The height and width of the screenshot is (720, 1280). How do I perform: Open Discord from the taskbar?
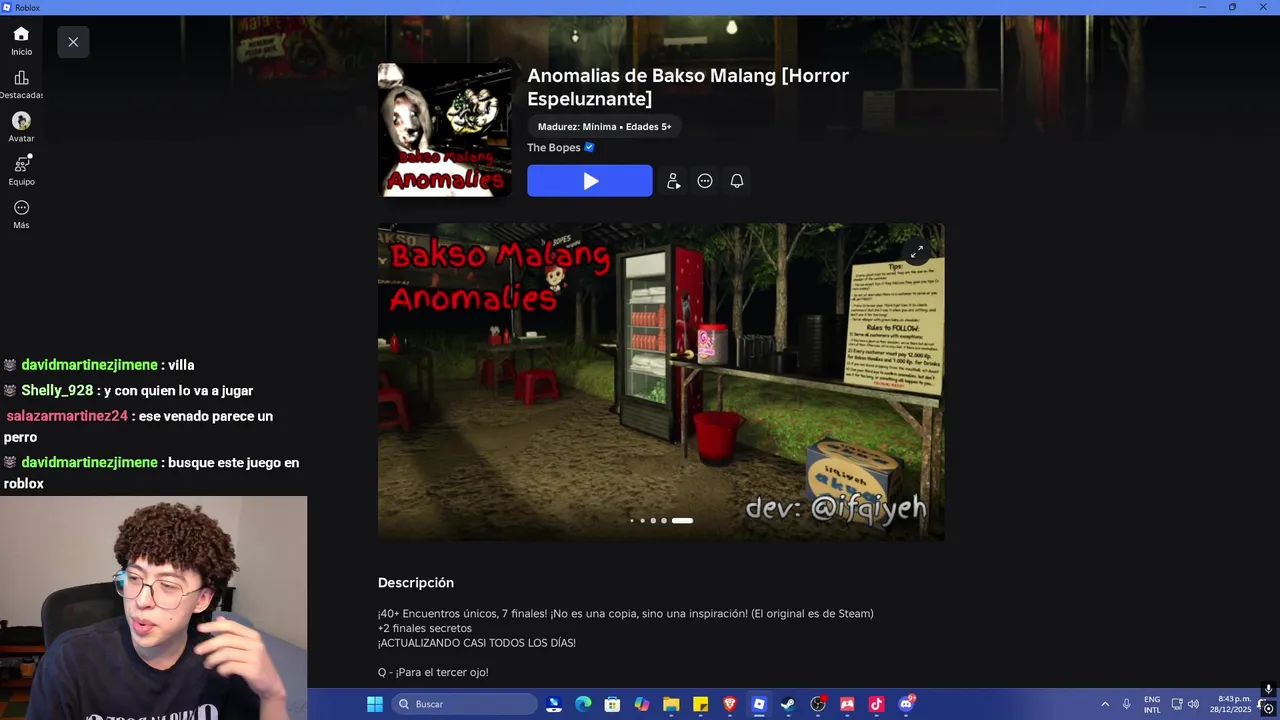click(906, 704)
